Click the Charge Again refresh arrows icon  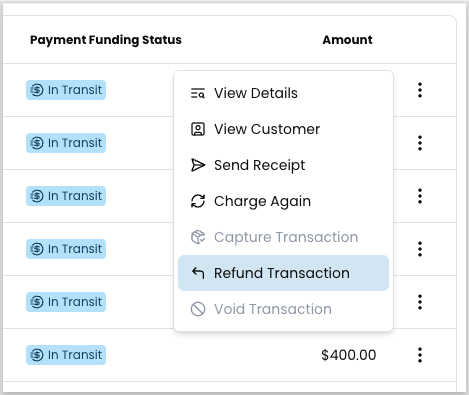click(x=198, y=201)
